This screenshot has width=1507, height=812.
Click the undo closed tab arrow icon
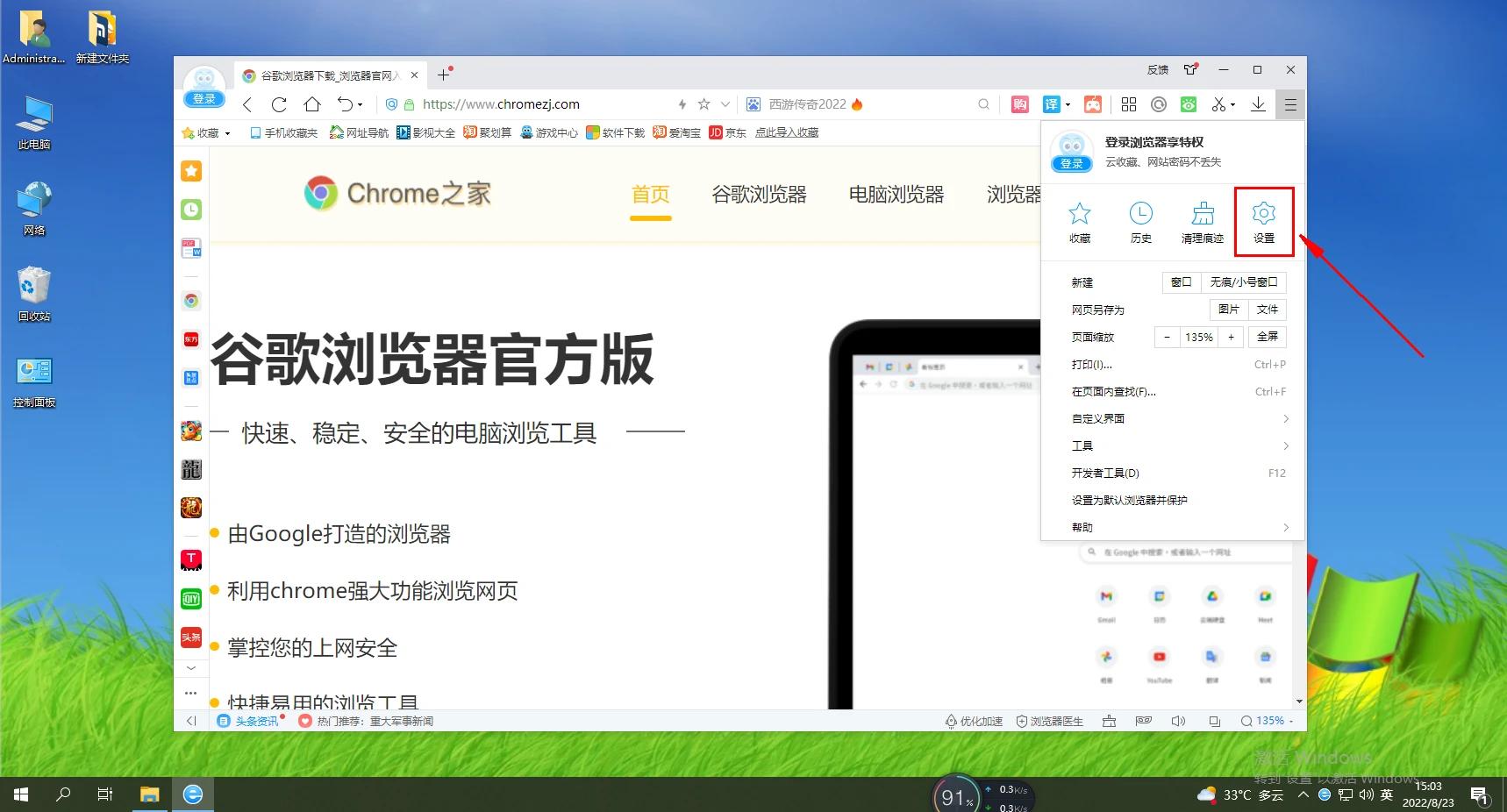point(345,104)
